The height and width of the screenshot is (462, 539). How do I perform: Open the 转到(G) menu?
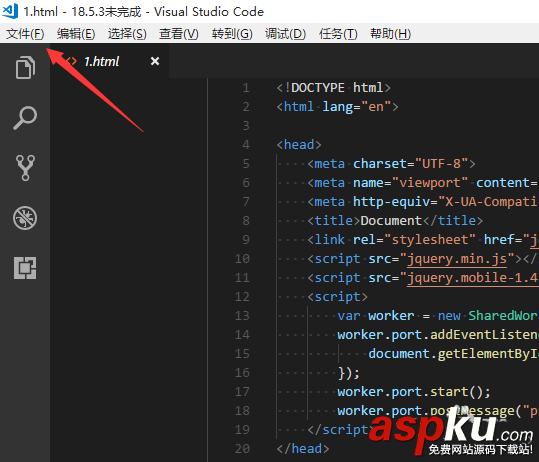coord(232,34)
